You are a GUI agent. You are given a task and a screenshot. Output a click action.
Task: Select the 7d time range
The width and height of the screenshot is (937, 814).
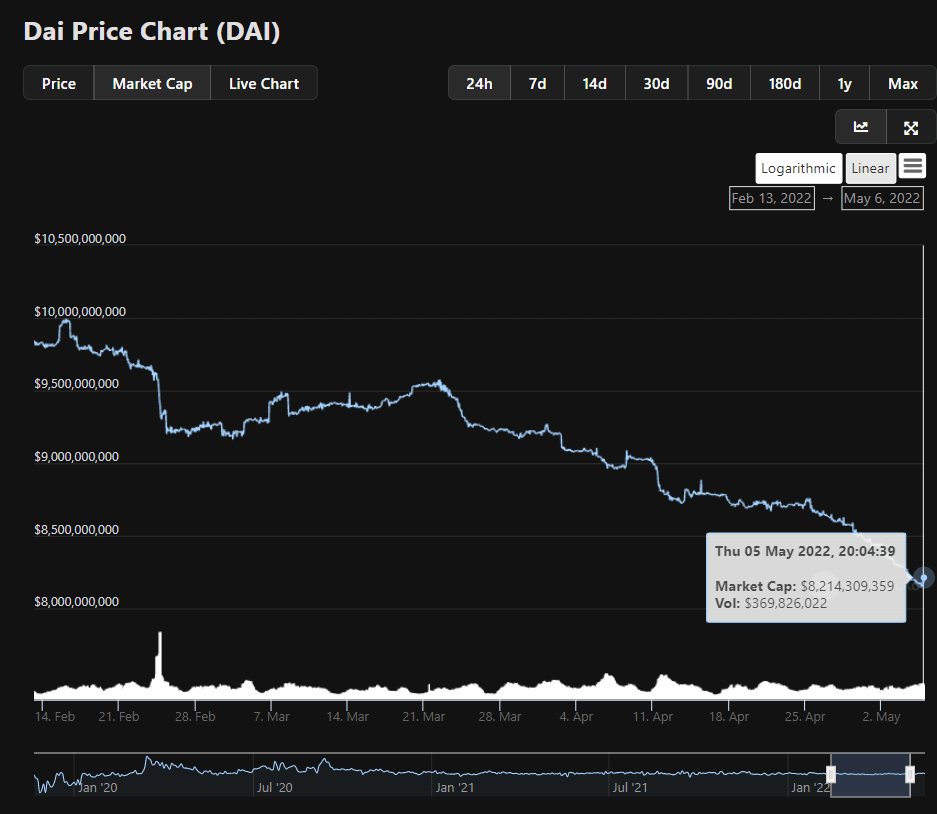[537, 83]
